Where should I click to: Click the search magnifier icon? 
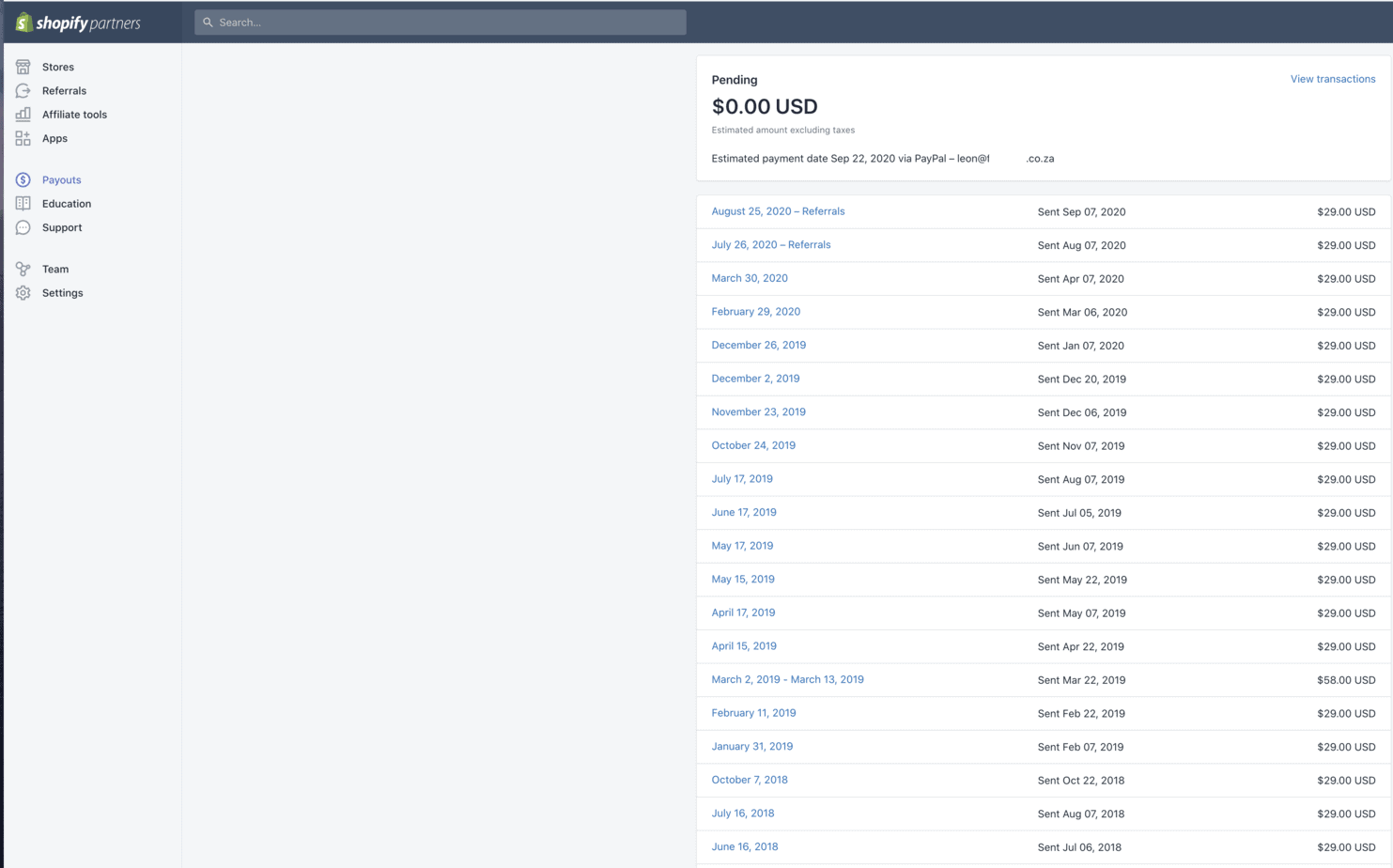[x=209, y=22]
